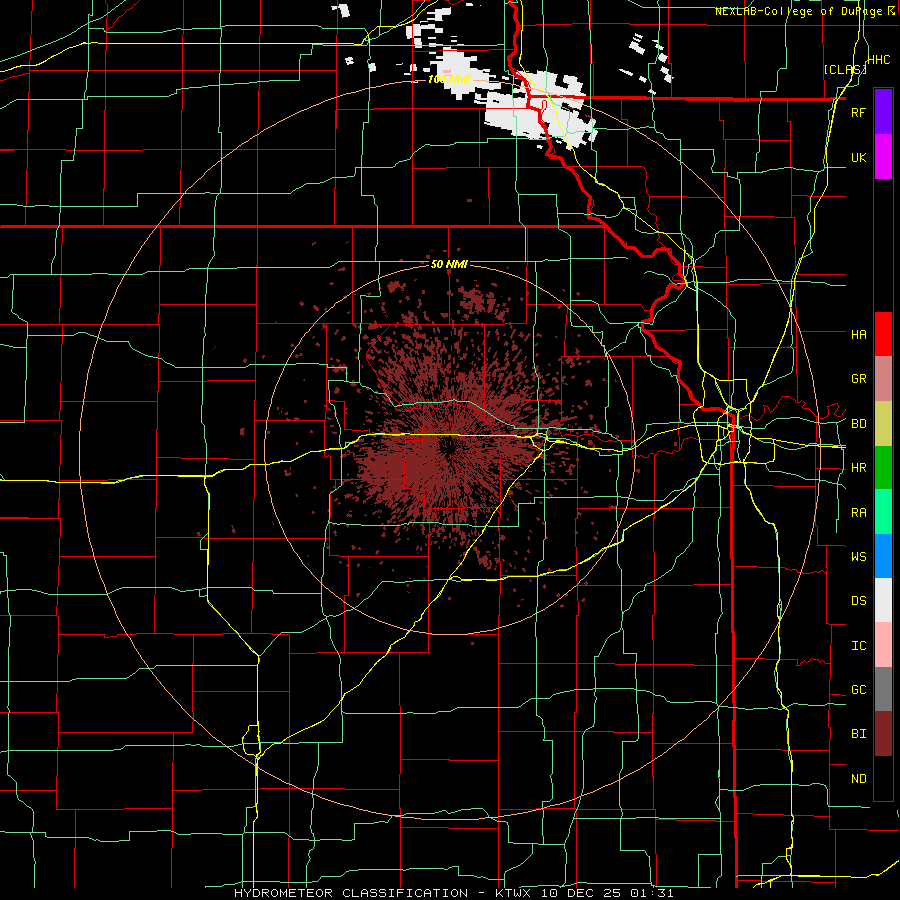
Task: Click the GC gray legend swatch
Action: (x=883, y=689)
